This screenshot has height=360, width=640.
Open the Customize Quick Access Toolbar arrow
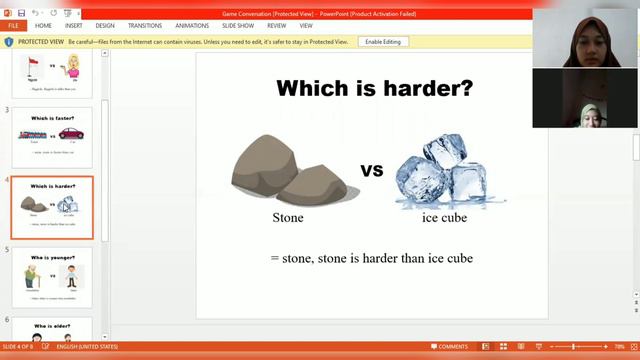pyautogui.click(x=78, y=14)
